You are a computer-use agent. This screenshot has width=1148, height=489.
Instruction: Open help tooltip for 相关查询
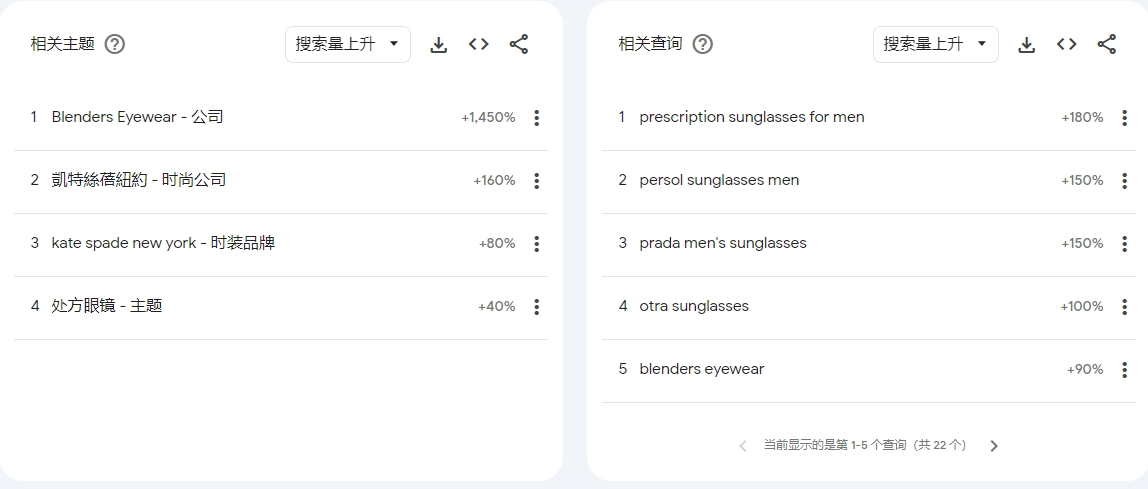(x=703, y=45)
